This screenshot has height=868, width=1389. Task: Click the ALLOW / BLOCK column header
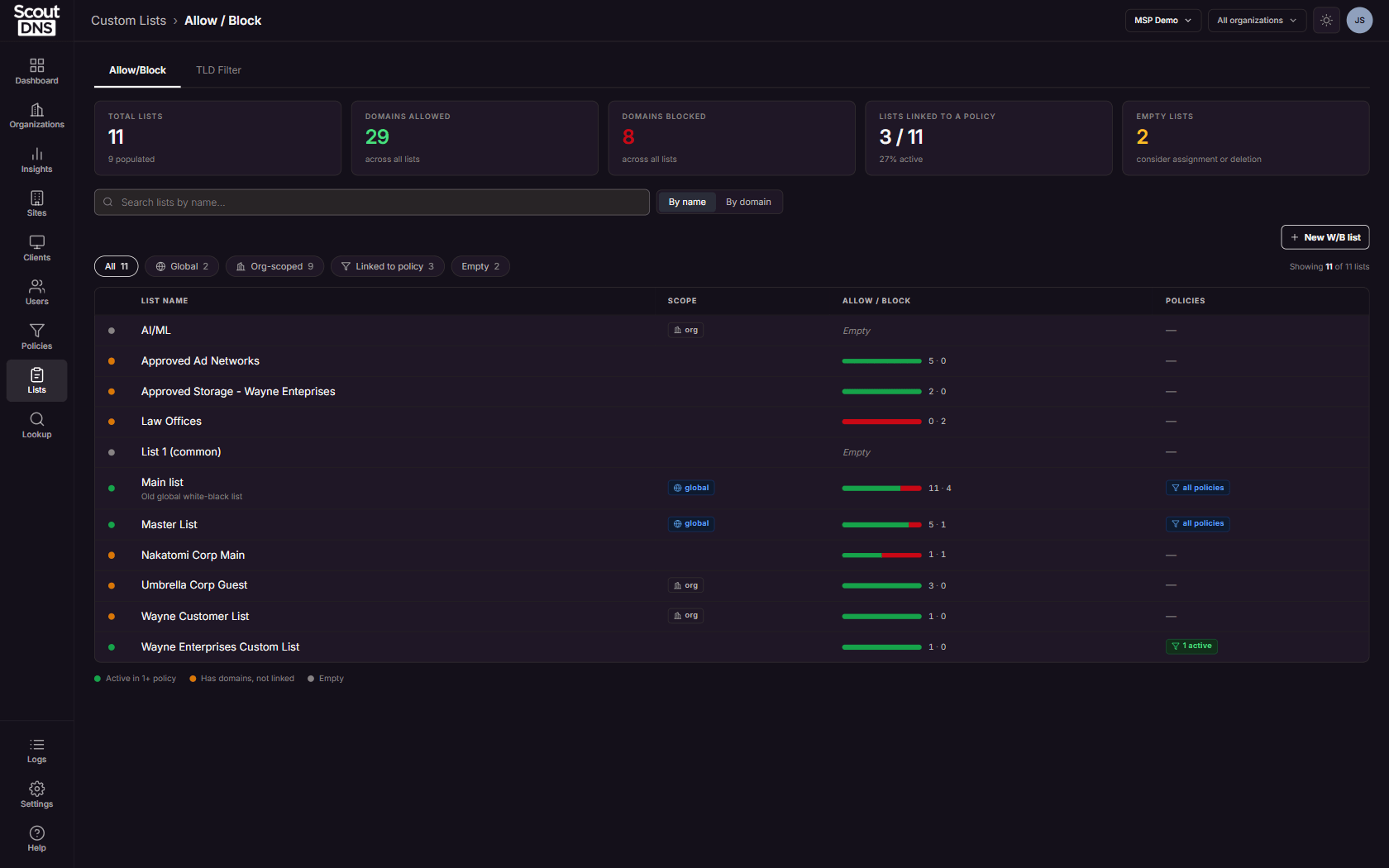tap(876, 301)
